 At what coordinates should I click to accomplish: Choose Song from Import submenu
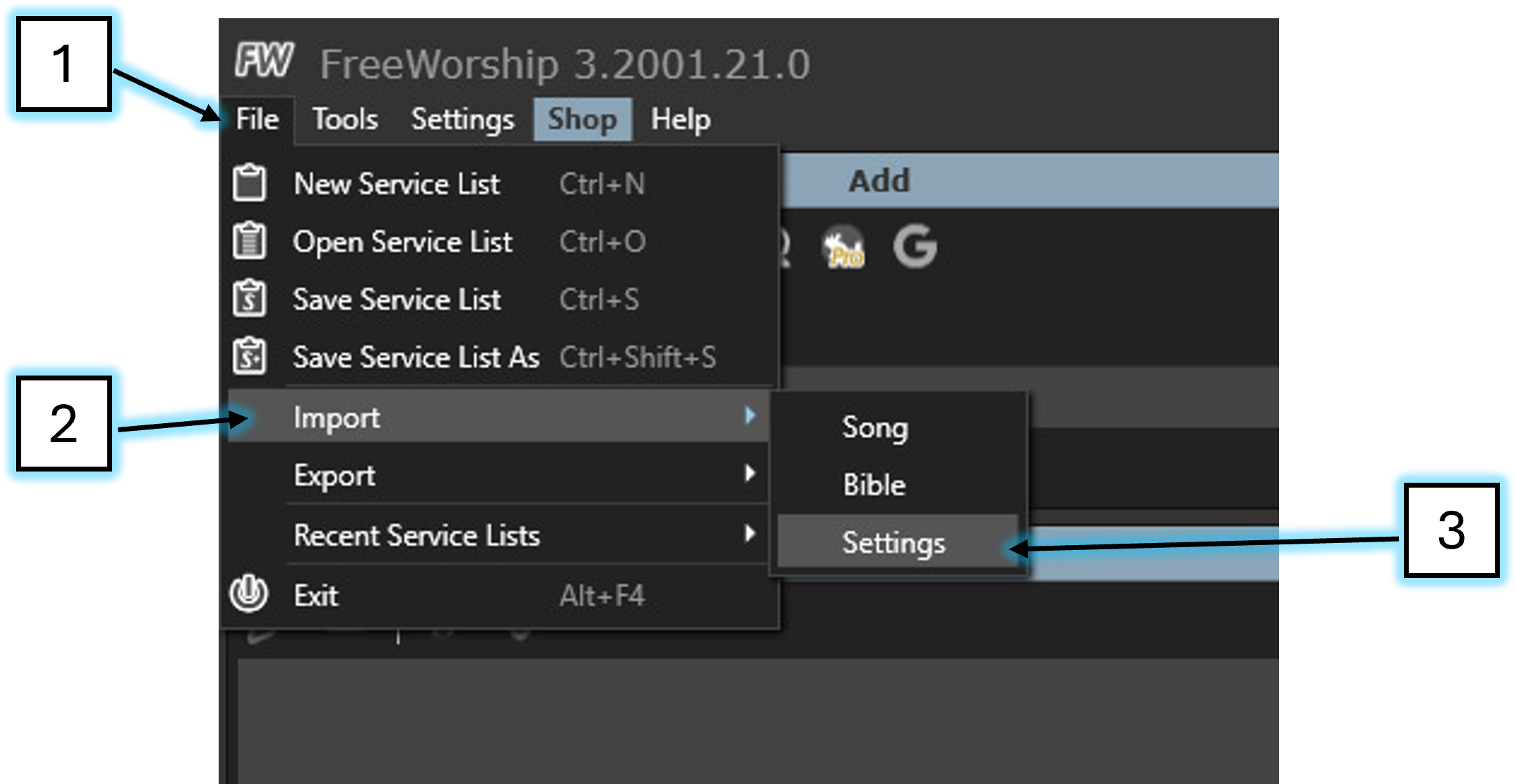click(875, 427)
